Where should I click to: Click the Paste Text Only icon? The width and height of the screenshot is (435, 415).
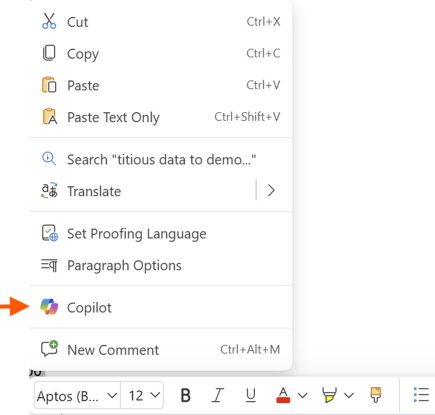[50, 116]
